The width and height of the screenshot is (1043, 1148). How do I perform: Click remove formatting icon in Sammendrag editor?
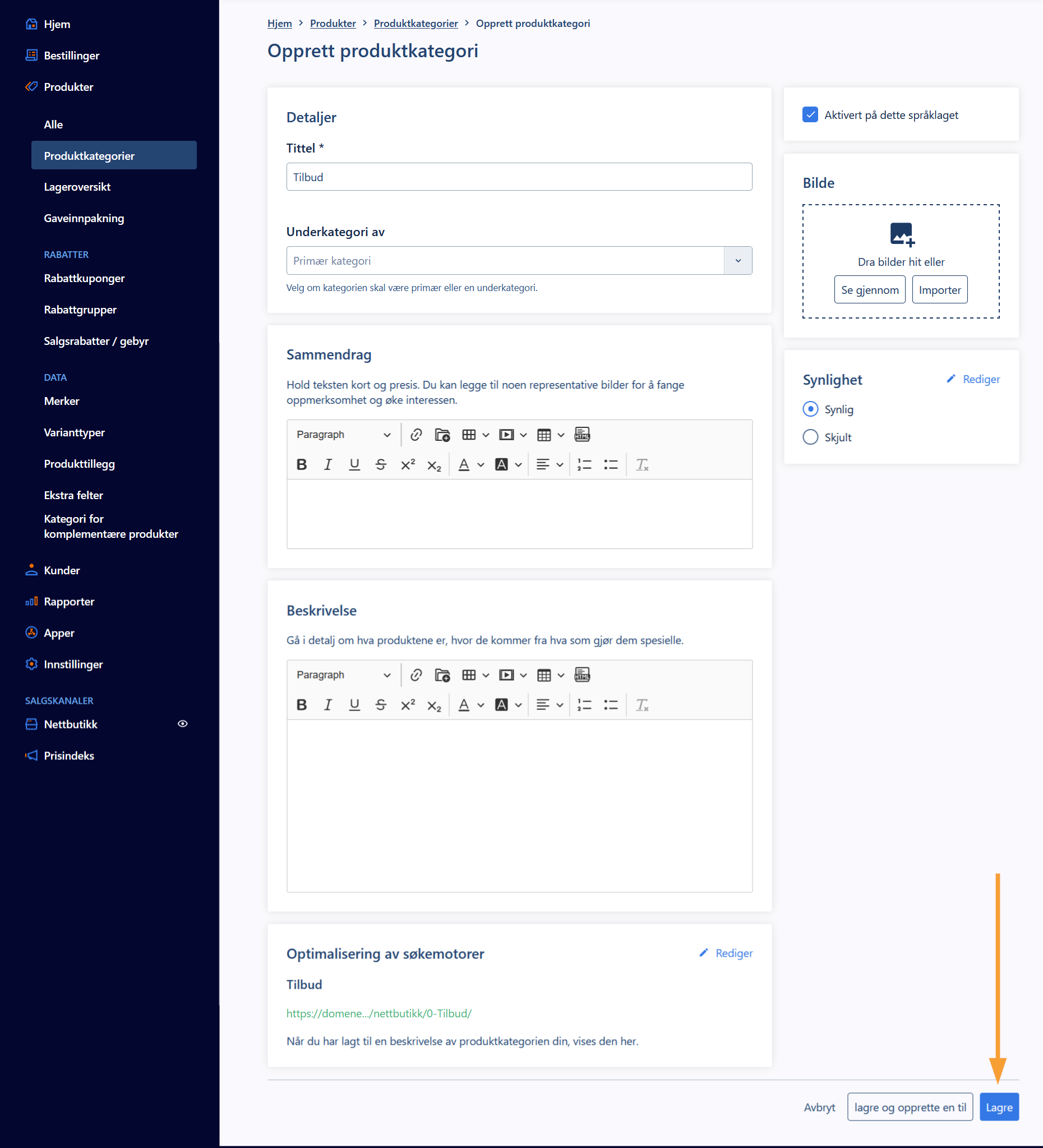coord(642,465)
